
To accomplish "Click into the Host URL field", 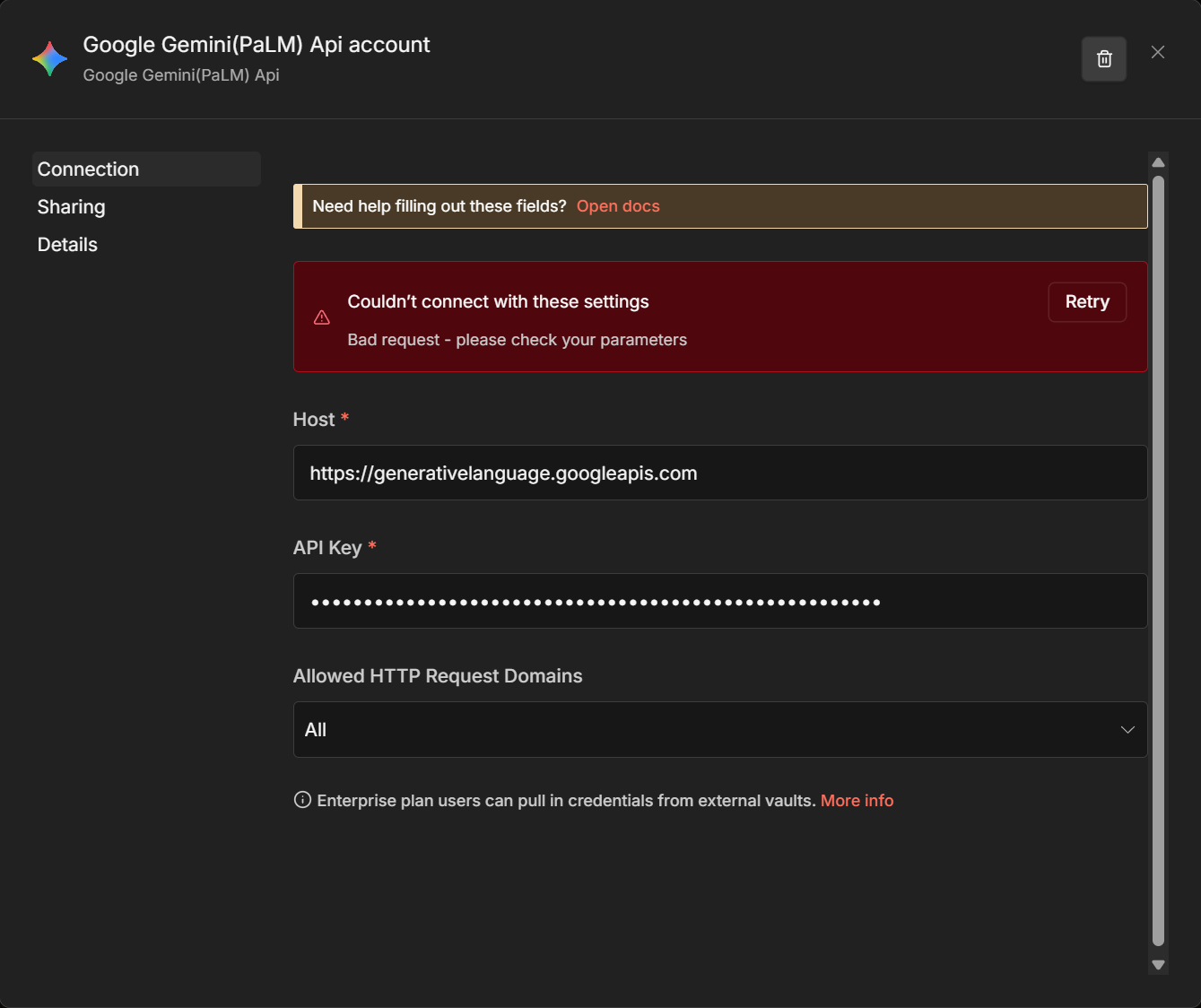I will 719,473.
